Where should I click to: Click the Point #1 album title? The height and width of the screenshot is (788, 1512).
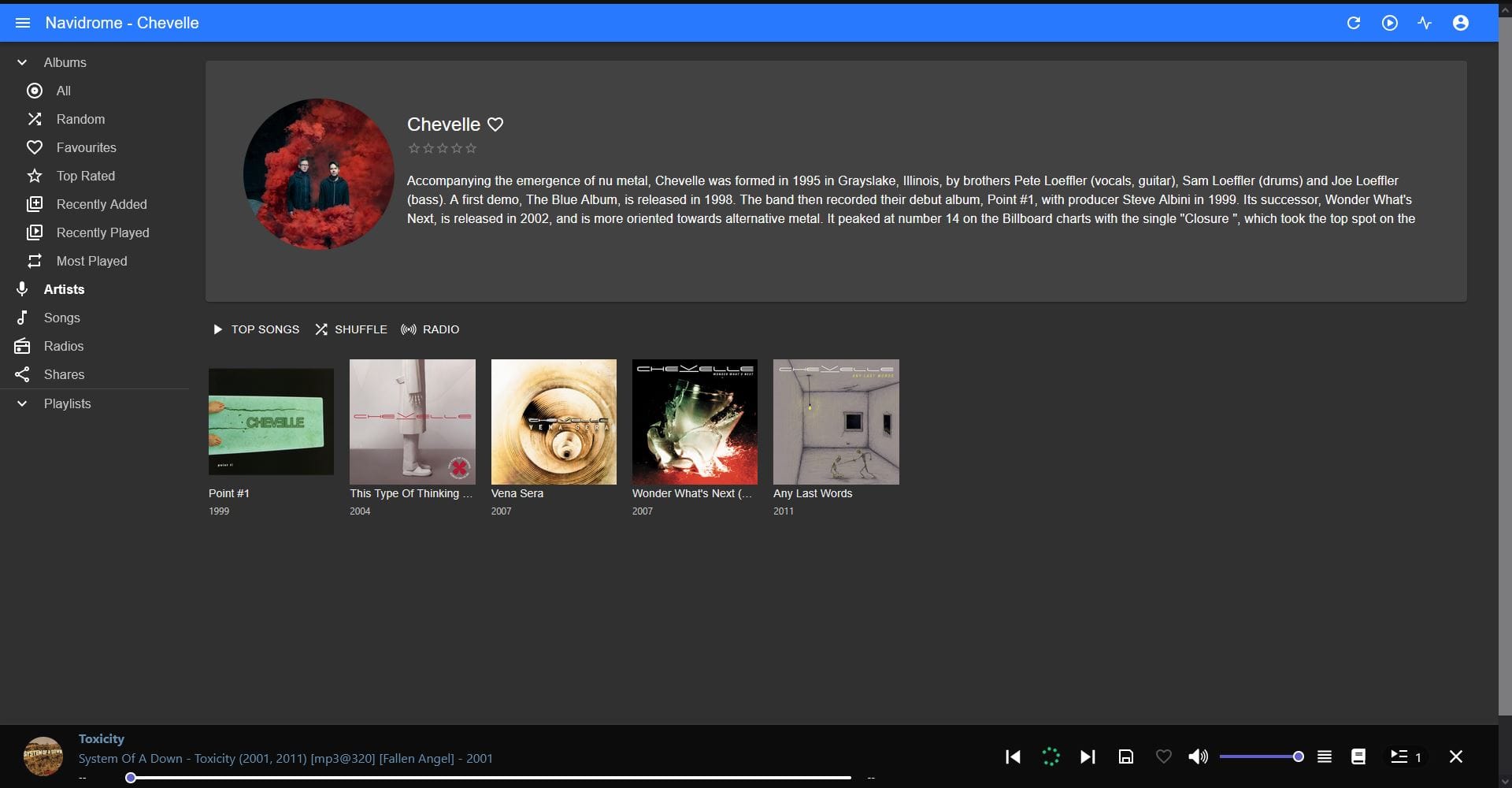229,493
